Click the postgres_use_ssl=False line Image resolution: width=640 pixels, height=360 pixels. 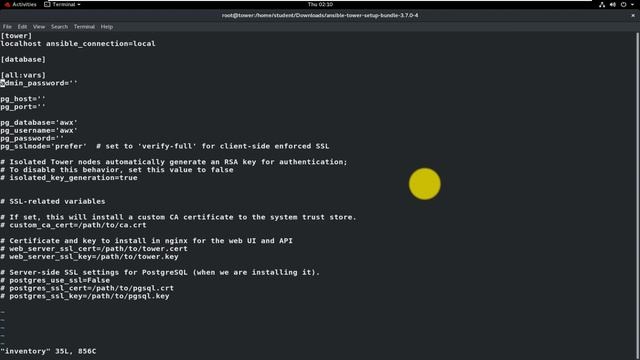(x=55, y=280)
